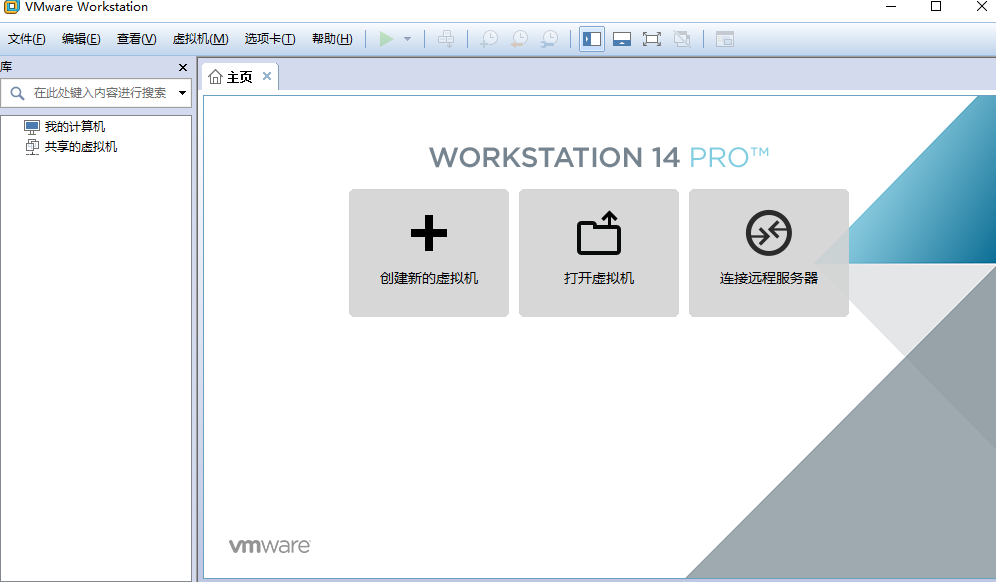Click the 我的计算机 monitor icon

click(x=32, y=126)
